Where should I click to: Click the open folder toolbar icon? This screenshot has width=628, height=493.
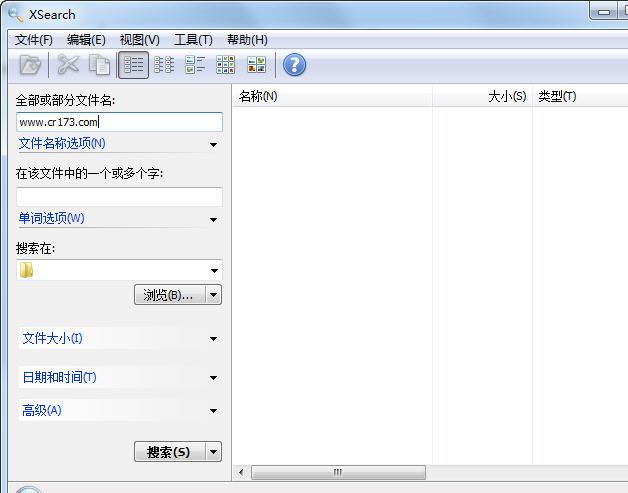pyautogui.click(x=31, y=65)
